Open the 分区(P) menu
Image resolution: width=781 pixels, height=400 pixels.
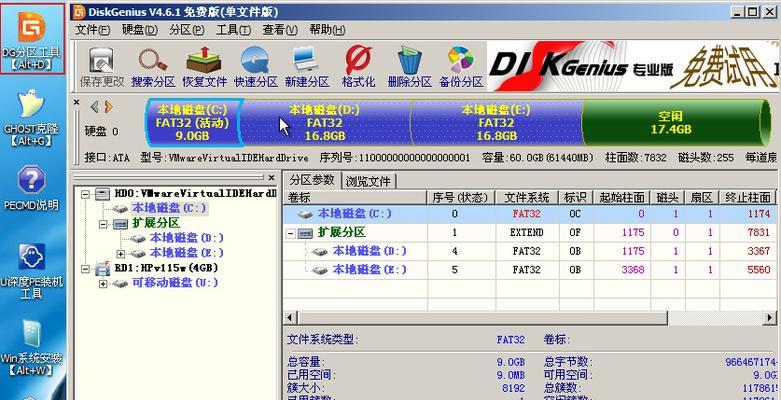[x=186, y=30]
